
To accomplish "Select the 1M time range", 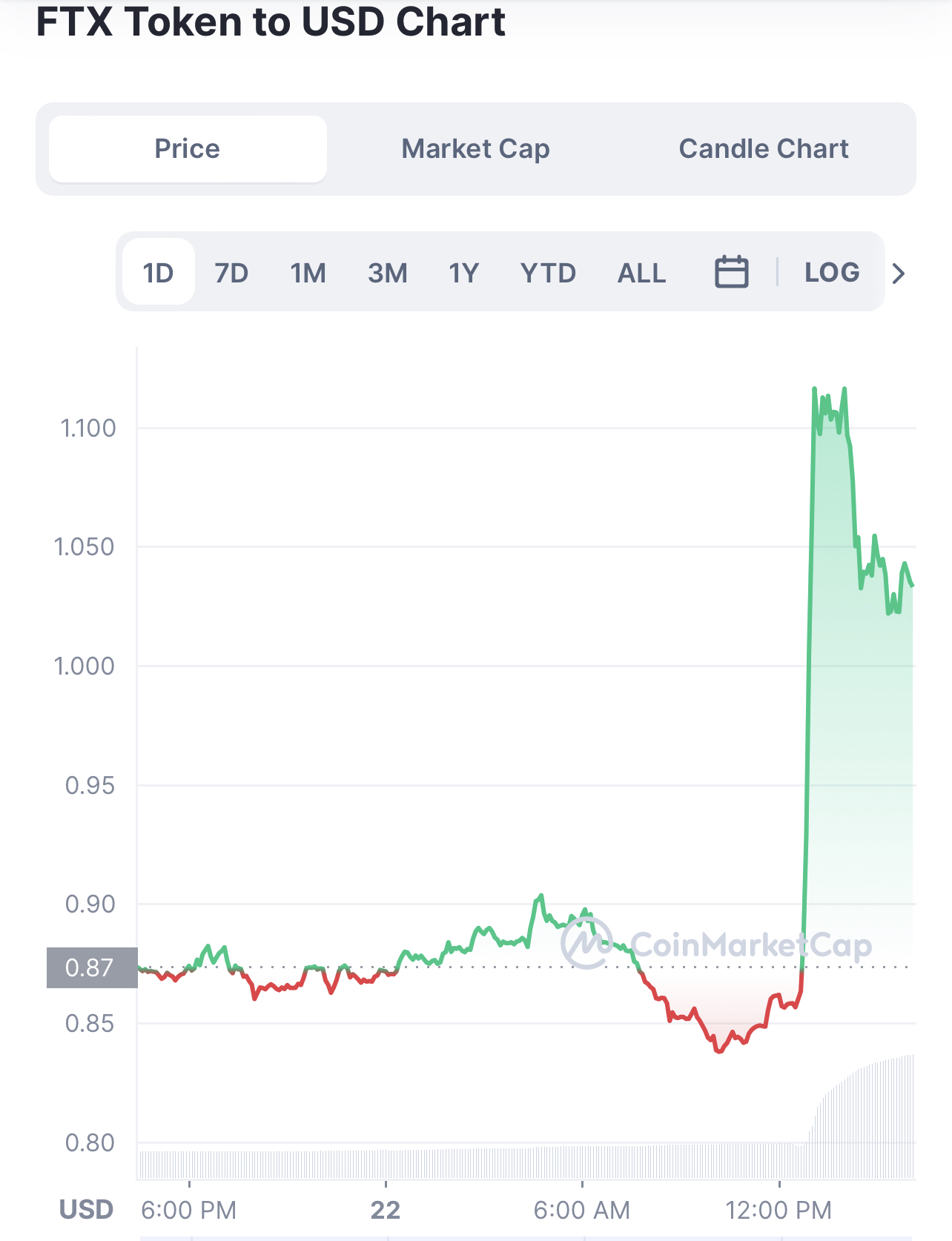I will coord(308,273).
